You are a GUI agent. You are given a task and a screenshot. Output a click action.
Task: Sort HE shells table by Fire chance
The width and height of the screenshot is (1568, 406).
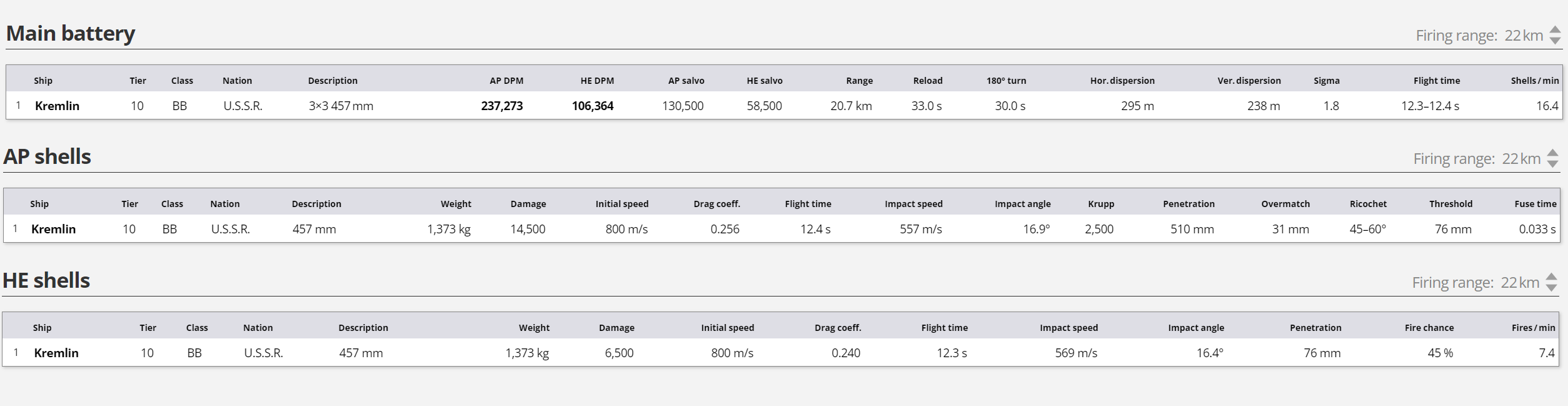(x=1429, y=328)
